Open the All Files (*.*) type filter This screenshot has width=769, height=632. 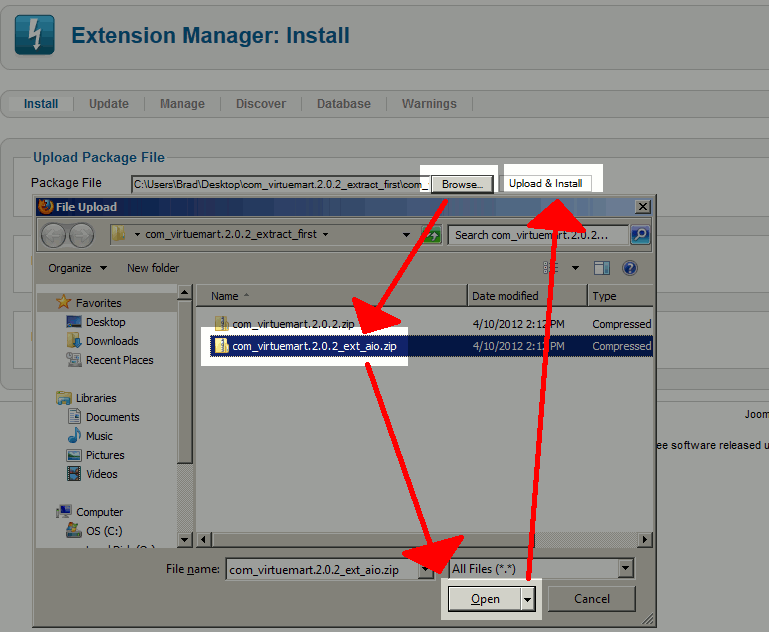[541, 569]
